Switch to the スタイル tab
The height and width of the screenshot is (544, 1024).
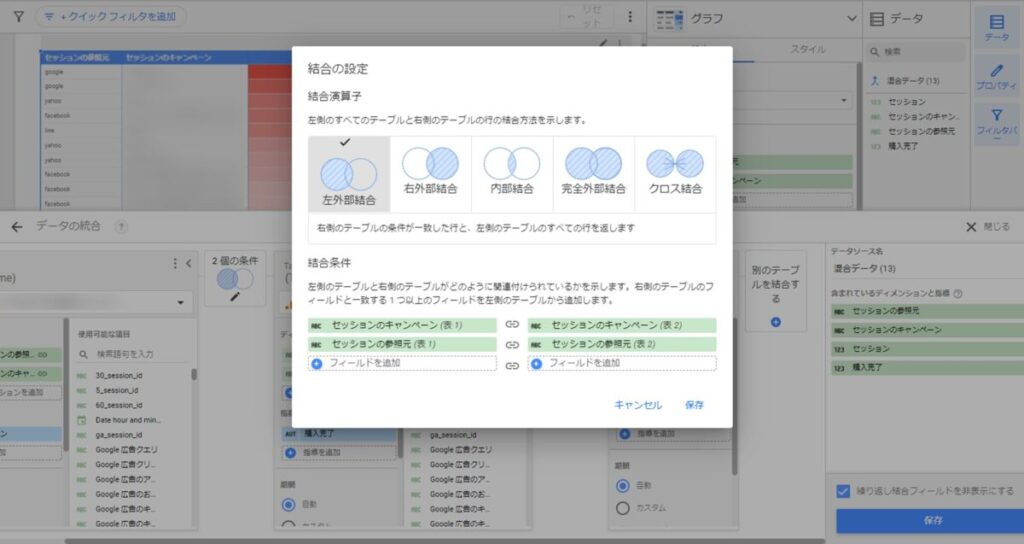[x=808, y=50]
